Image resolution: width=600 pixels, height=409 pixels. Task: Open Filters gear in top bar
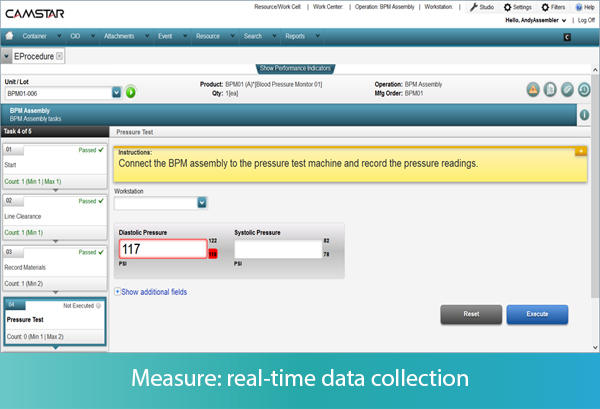pyautogui.click(x=553, y=7)
